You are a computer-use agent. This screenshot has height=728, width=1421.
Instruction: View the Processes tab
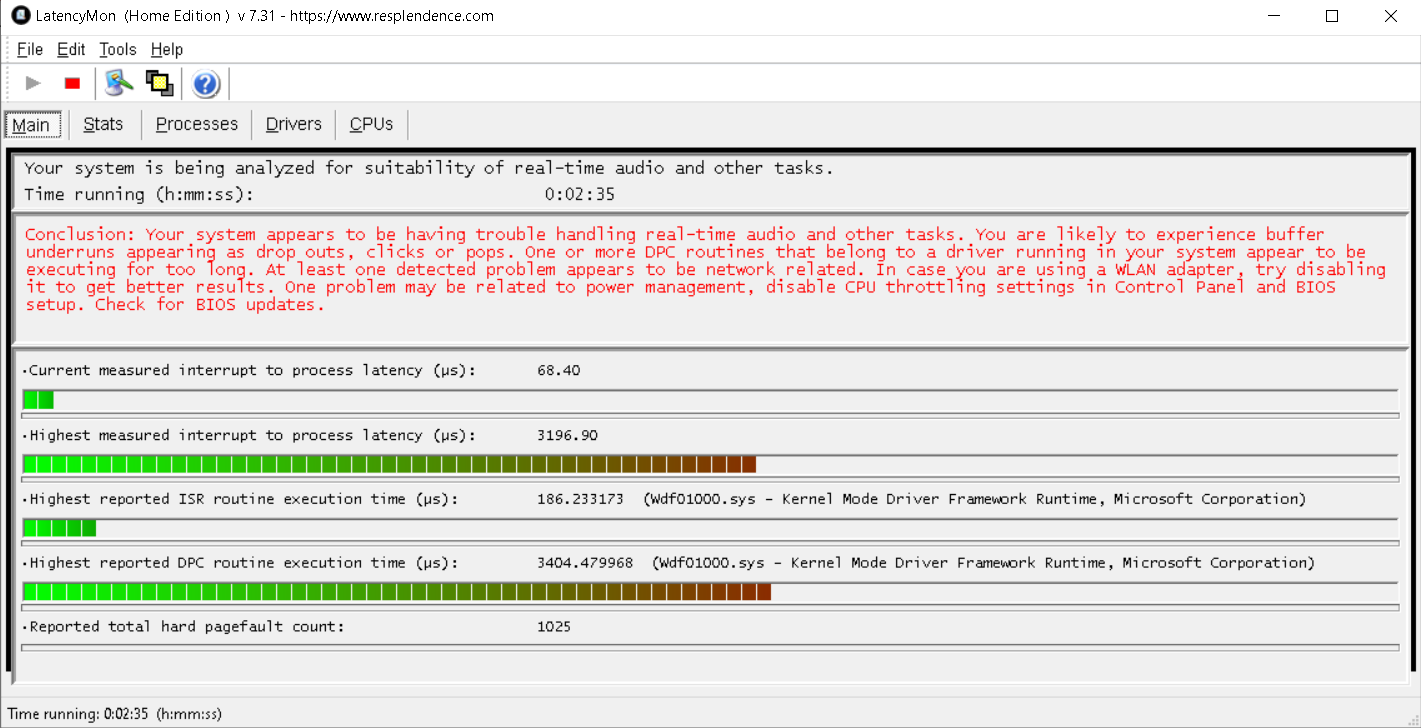[196, 124]
